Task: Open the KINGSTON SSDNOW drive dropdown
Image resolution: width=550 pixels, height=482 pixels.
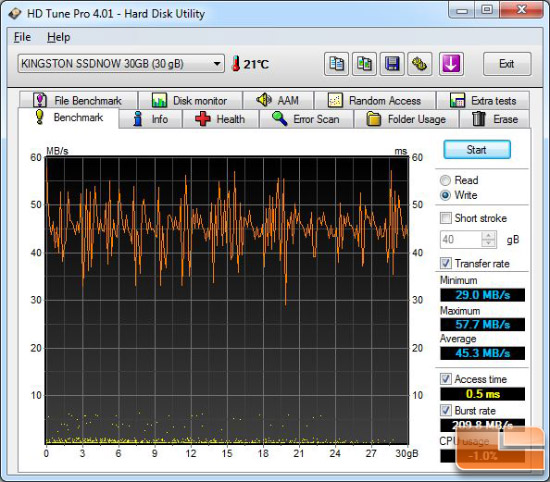Action: (121, 63)
